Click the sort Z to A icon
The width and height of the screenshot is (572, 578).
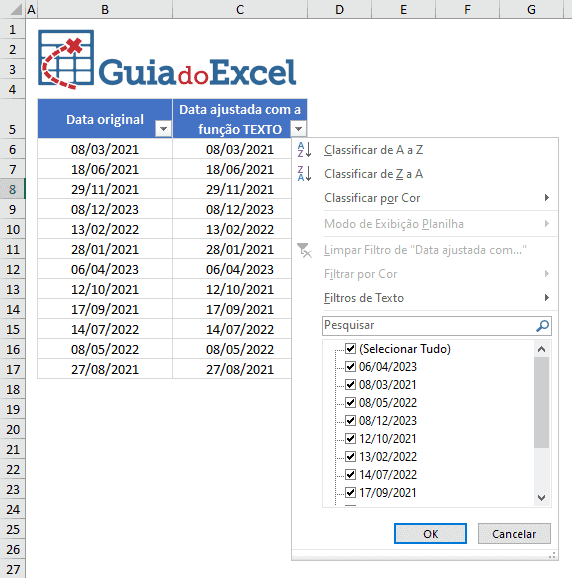[304, 174]
